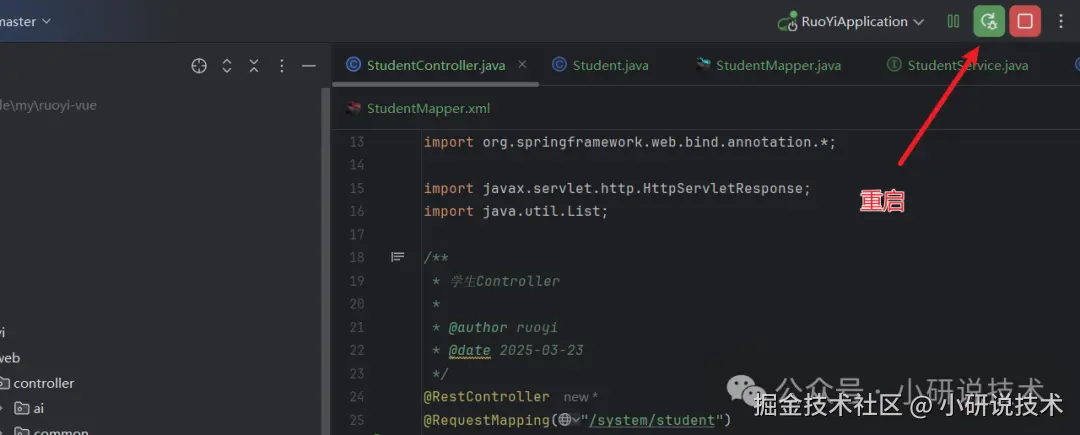Click the green Rerun RuoYiApplication button
Image resolution: width=1080 pixels, height=435 pixels.
[x=989, y=21]
